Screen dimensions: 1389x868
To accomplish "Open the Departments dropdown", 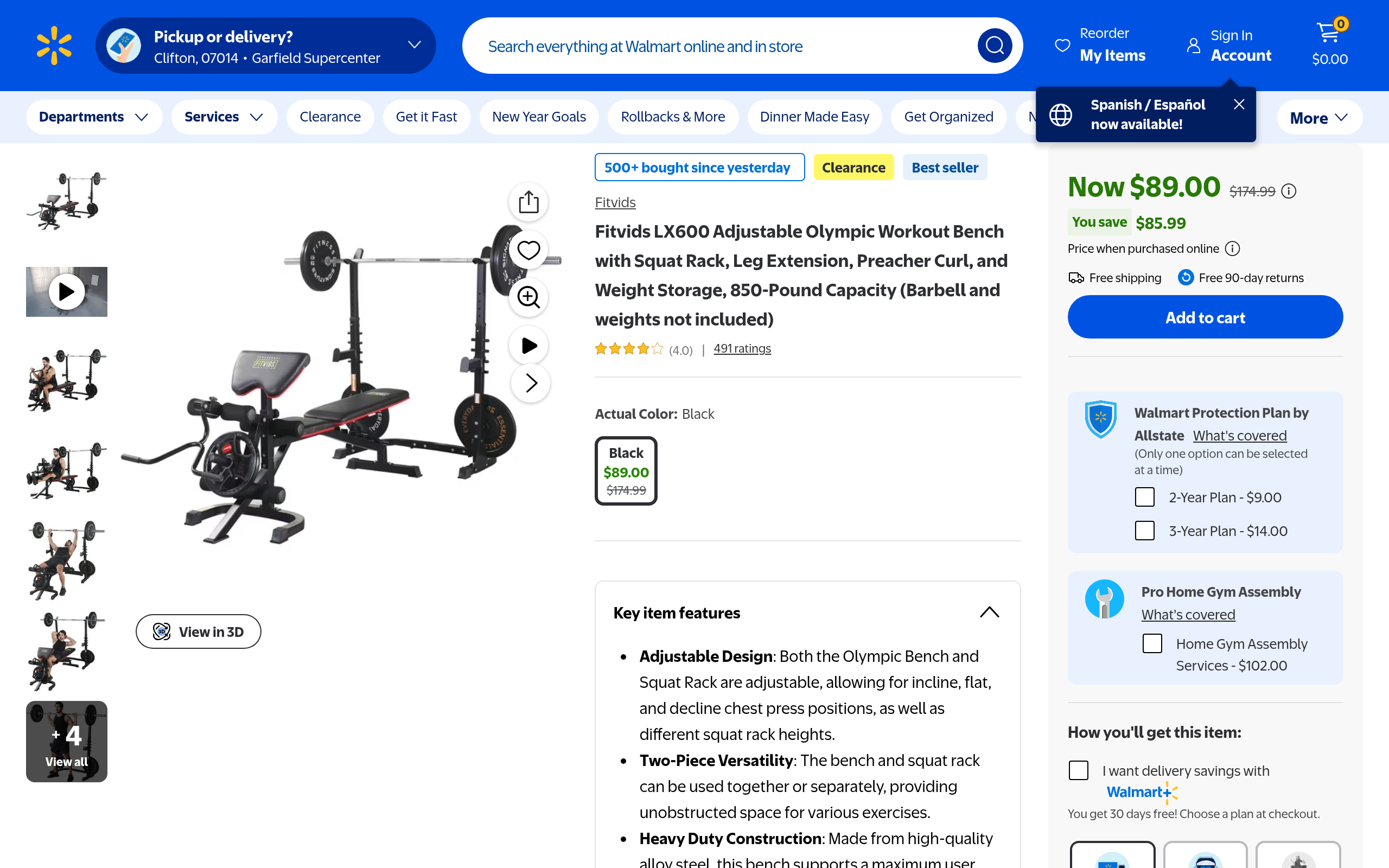I will [x=94, y=117].
